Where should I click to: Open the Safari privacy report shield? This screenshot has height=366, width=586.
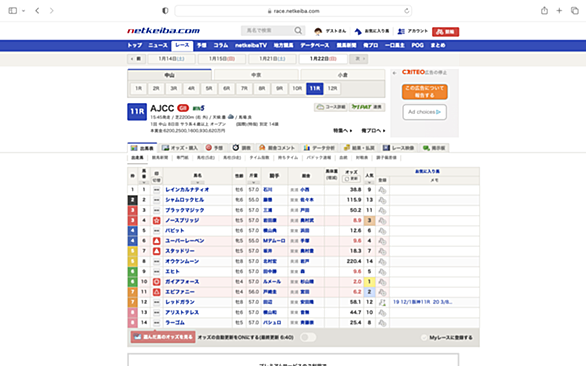tap(165, 11)
